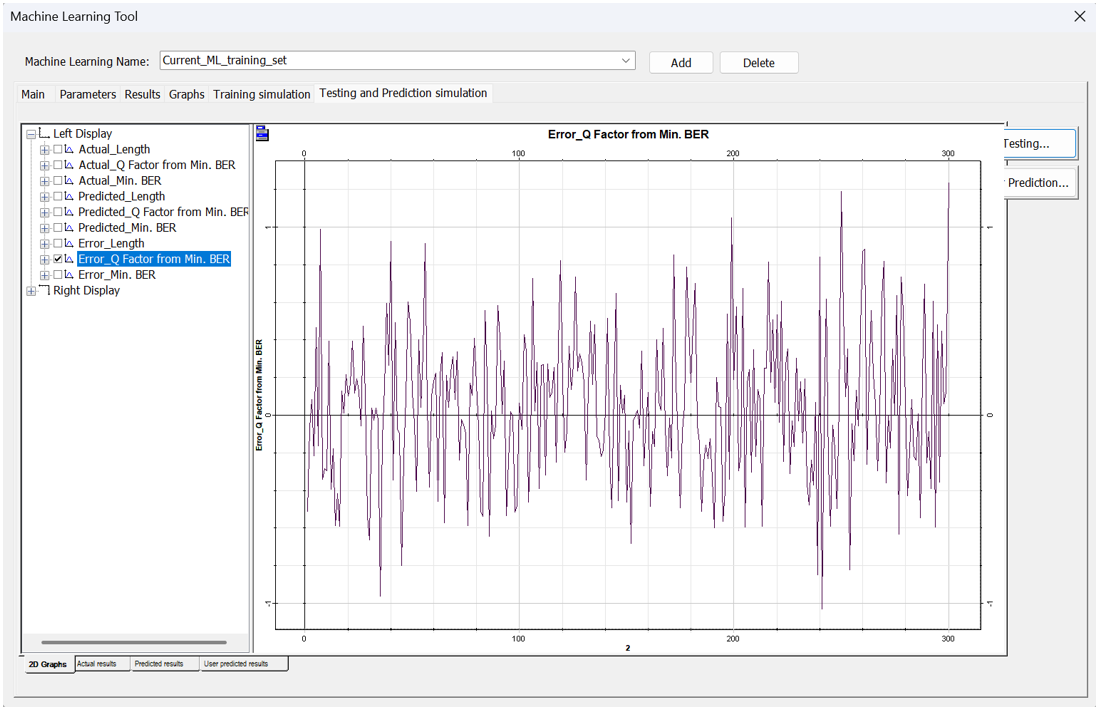Uncheck Error_Q Factor from Min. BER checkbox
The image size is (1098, 709).
click(58, 259)
